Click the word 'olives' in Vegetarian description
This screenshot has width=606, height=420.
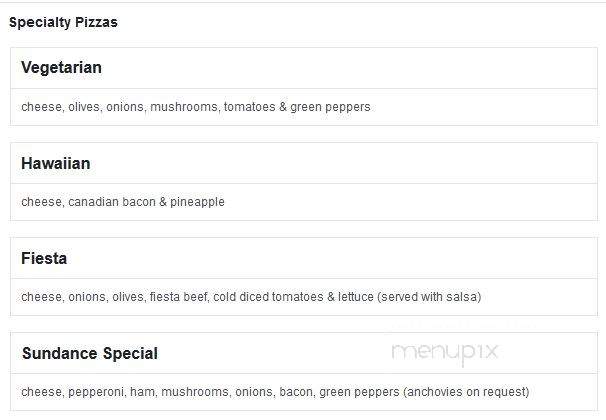click(84, 107)
